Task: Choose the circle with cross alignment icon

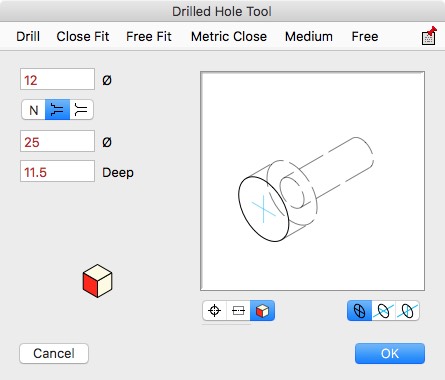Action: [359, 311]
